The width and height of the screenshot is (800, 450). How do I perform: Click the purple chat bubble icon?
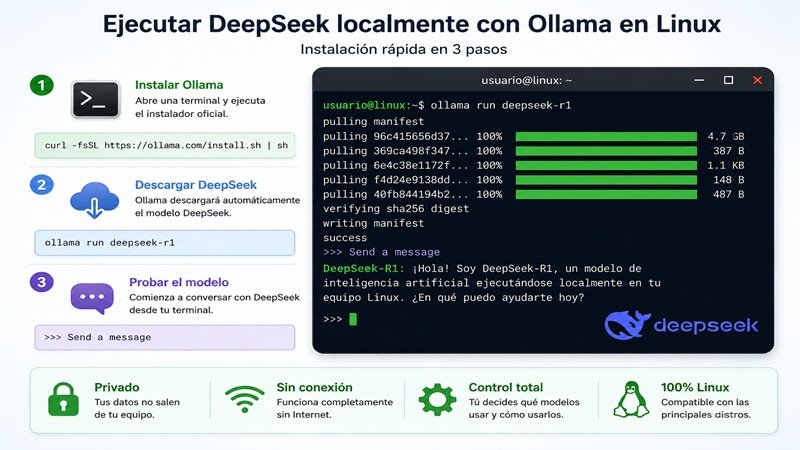[x=92, y=298]
